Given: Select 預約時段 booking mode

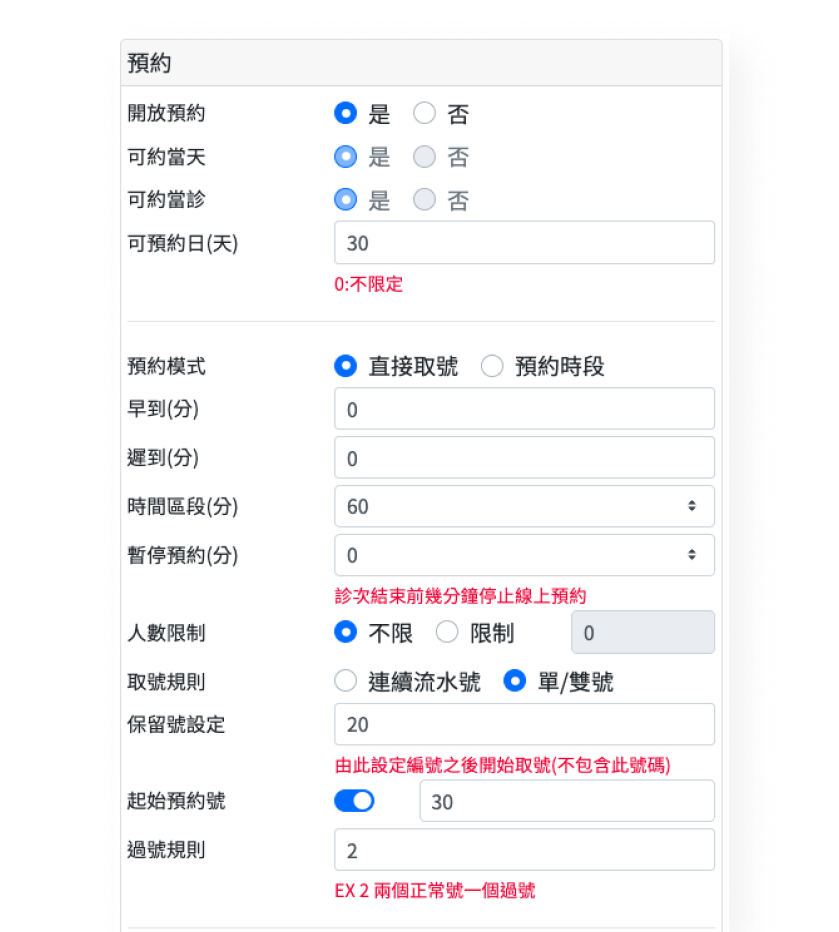Looking at the screenshot, I should [492, 366].
